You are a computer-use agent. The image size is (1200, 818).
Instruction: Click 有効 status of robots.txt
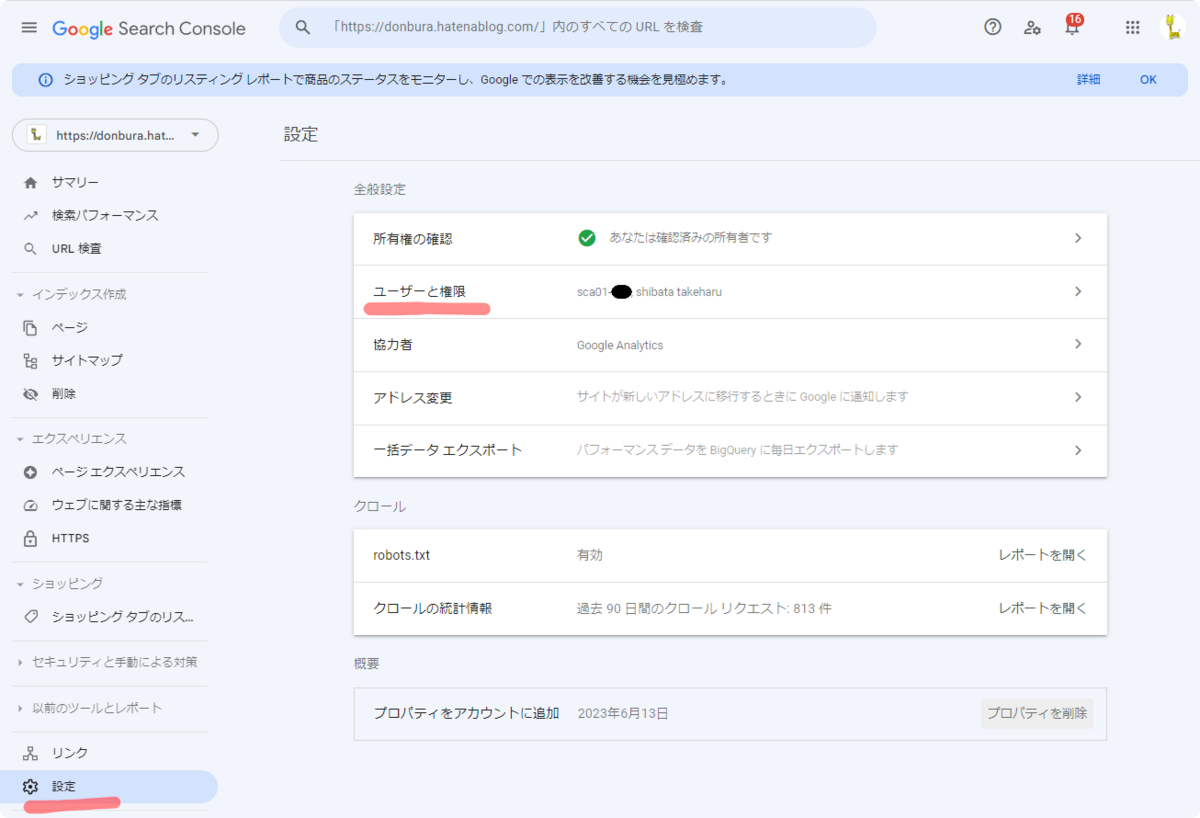coord(590,555)
